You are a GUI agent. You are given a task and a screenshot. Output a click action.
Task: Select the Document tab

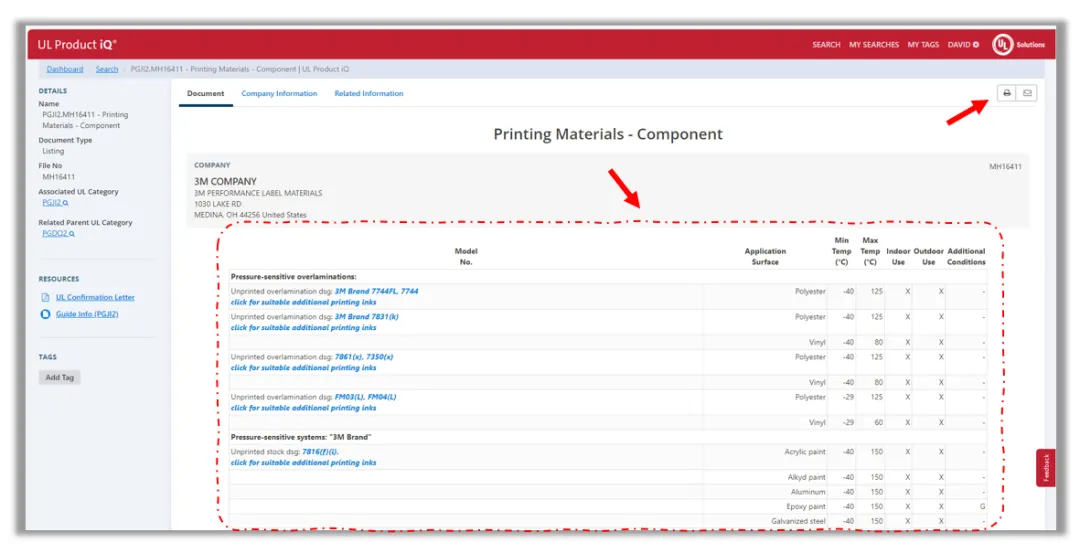point(206,94)
